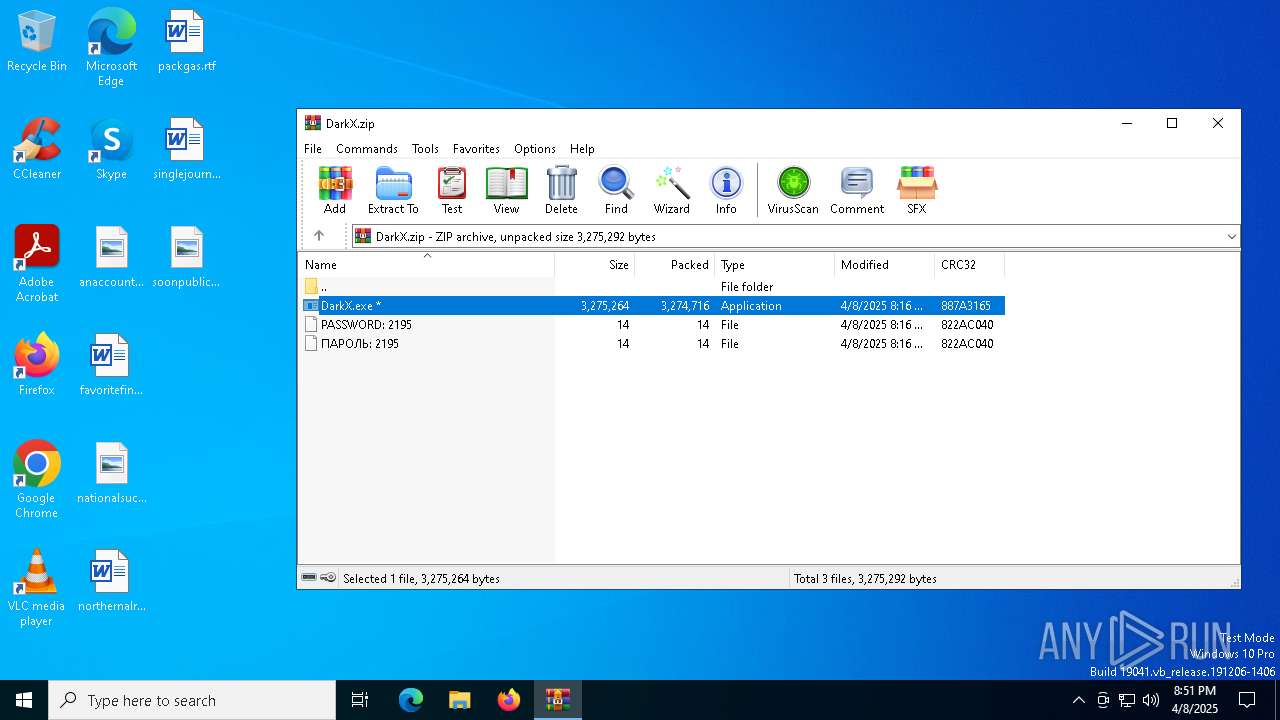Open Microsoft Edge desktop shortcut

(111, 47)
